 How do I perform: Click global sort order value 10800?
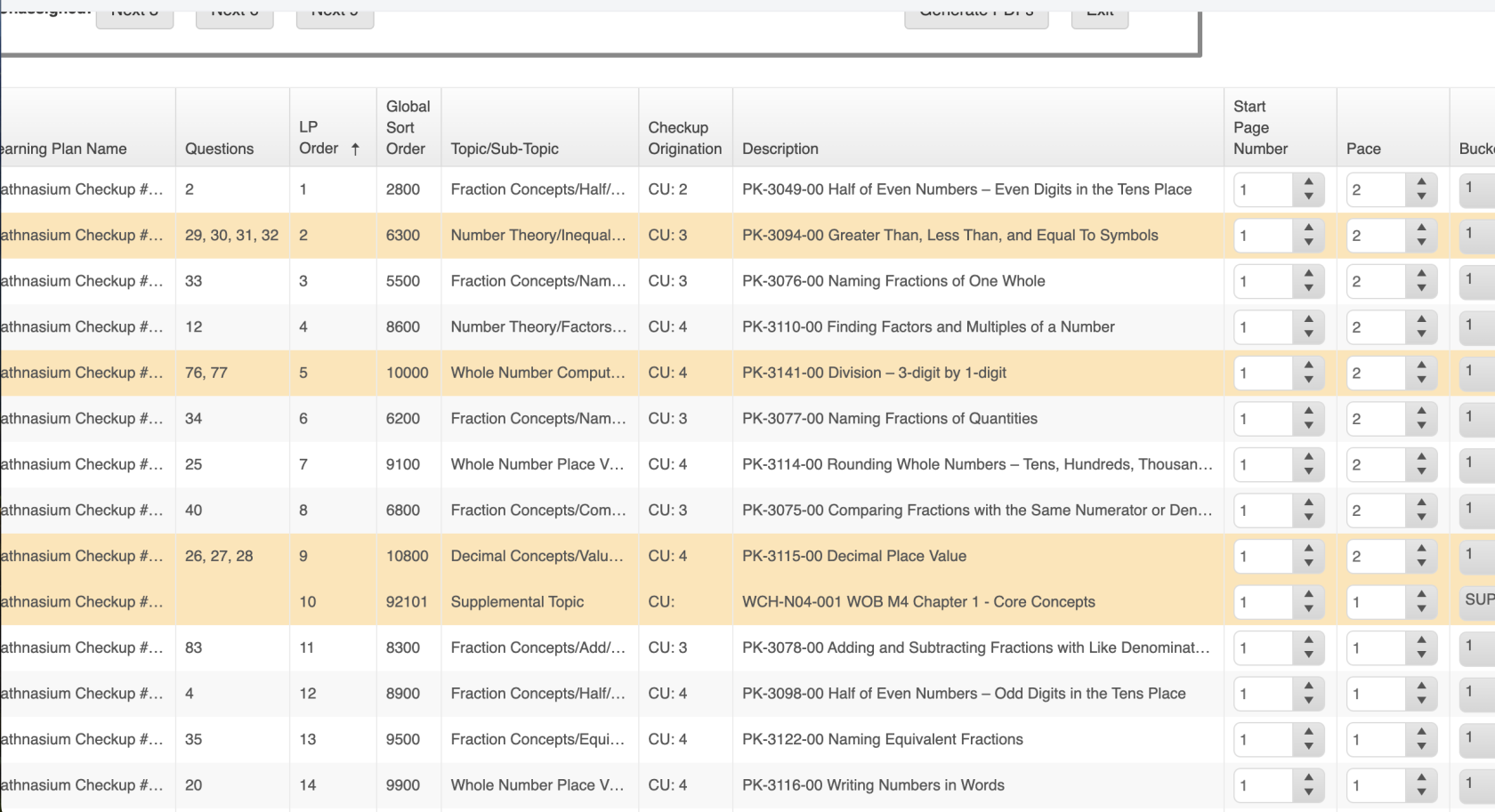pos(408,556)
